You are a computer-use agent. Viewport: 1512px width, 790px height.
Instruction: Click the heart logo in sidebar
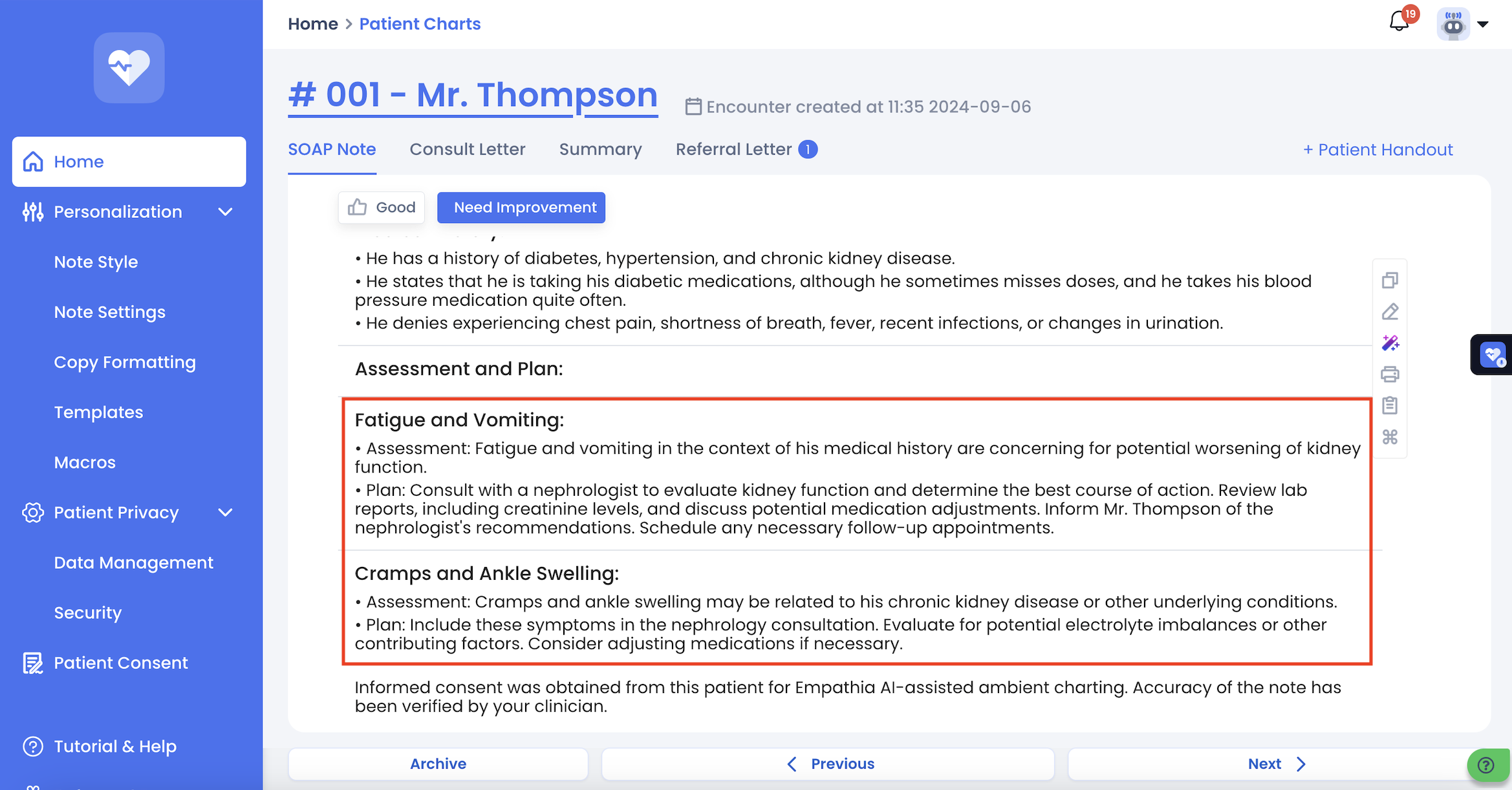(129, 68)
